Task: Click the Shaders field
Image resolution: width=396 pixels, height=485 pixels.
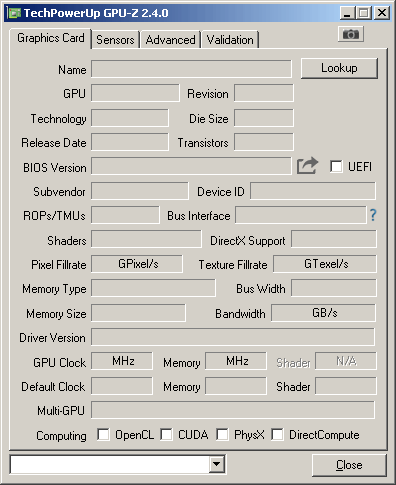Action: (146, 239)
